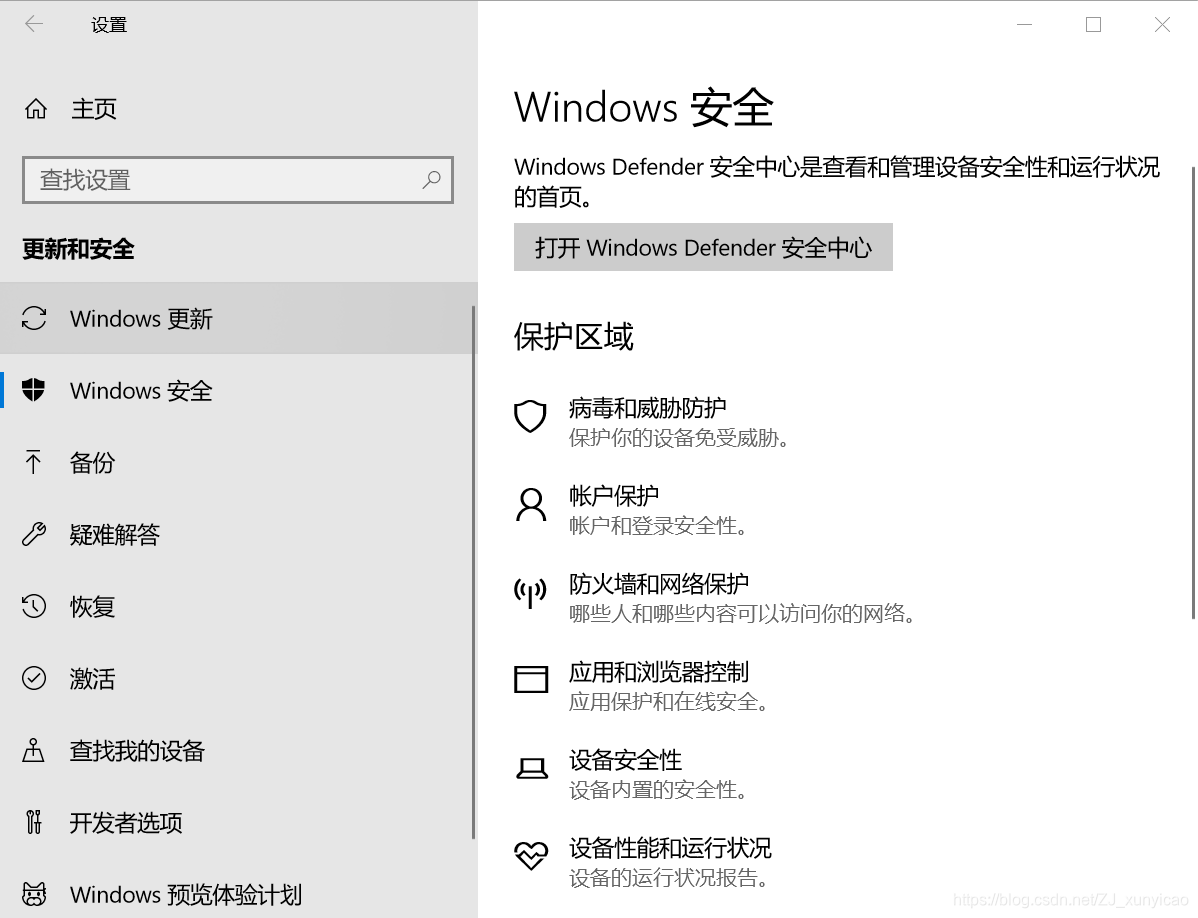Maximize the Settings window
Image resolution: width=1198 pixels, height=918 pixels.
tap(1093, 24)
